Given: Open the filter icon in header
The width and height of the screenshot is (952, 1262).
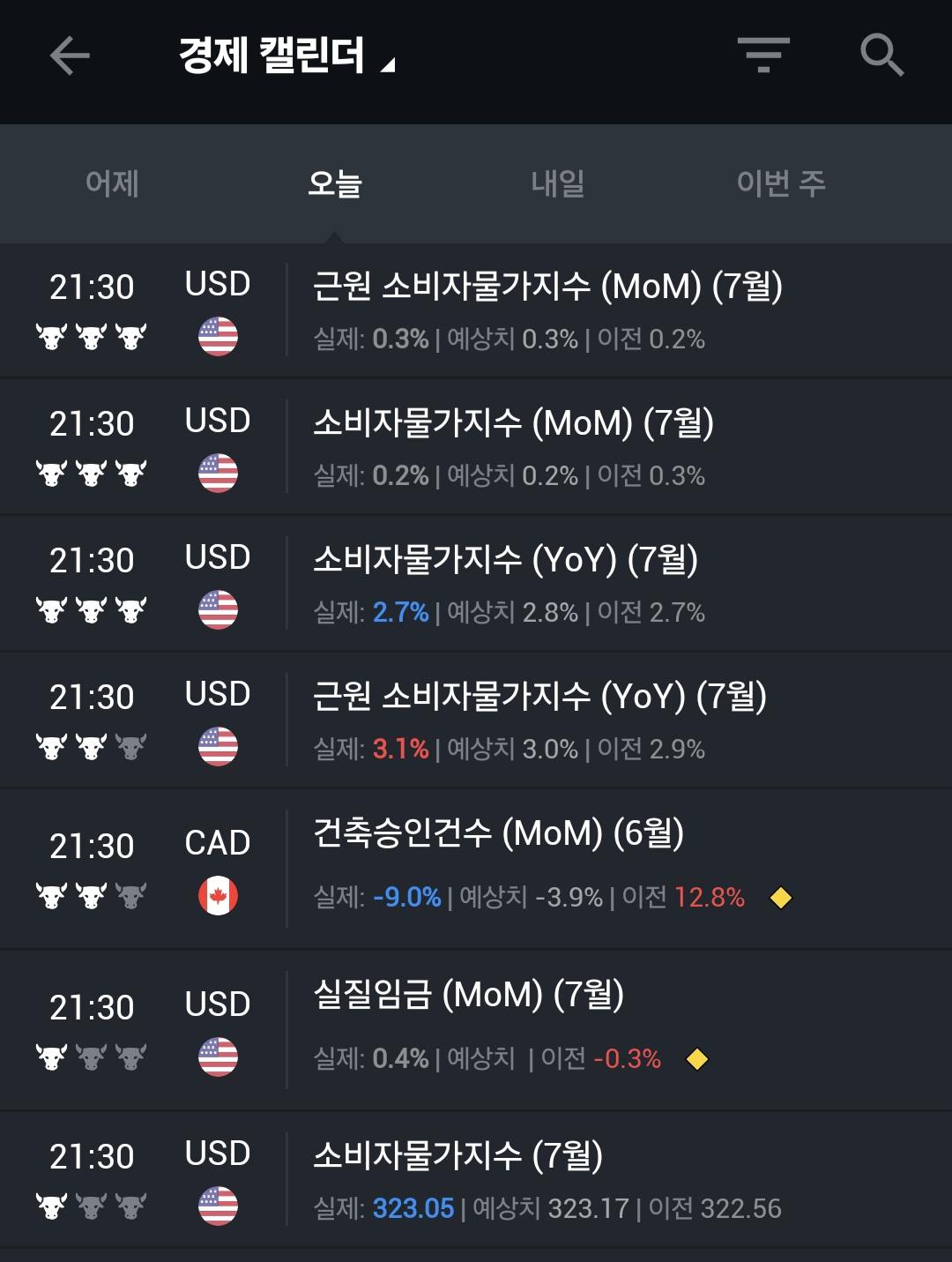Looking at the screenshot, I should point(763,55).
